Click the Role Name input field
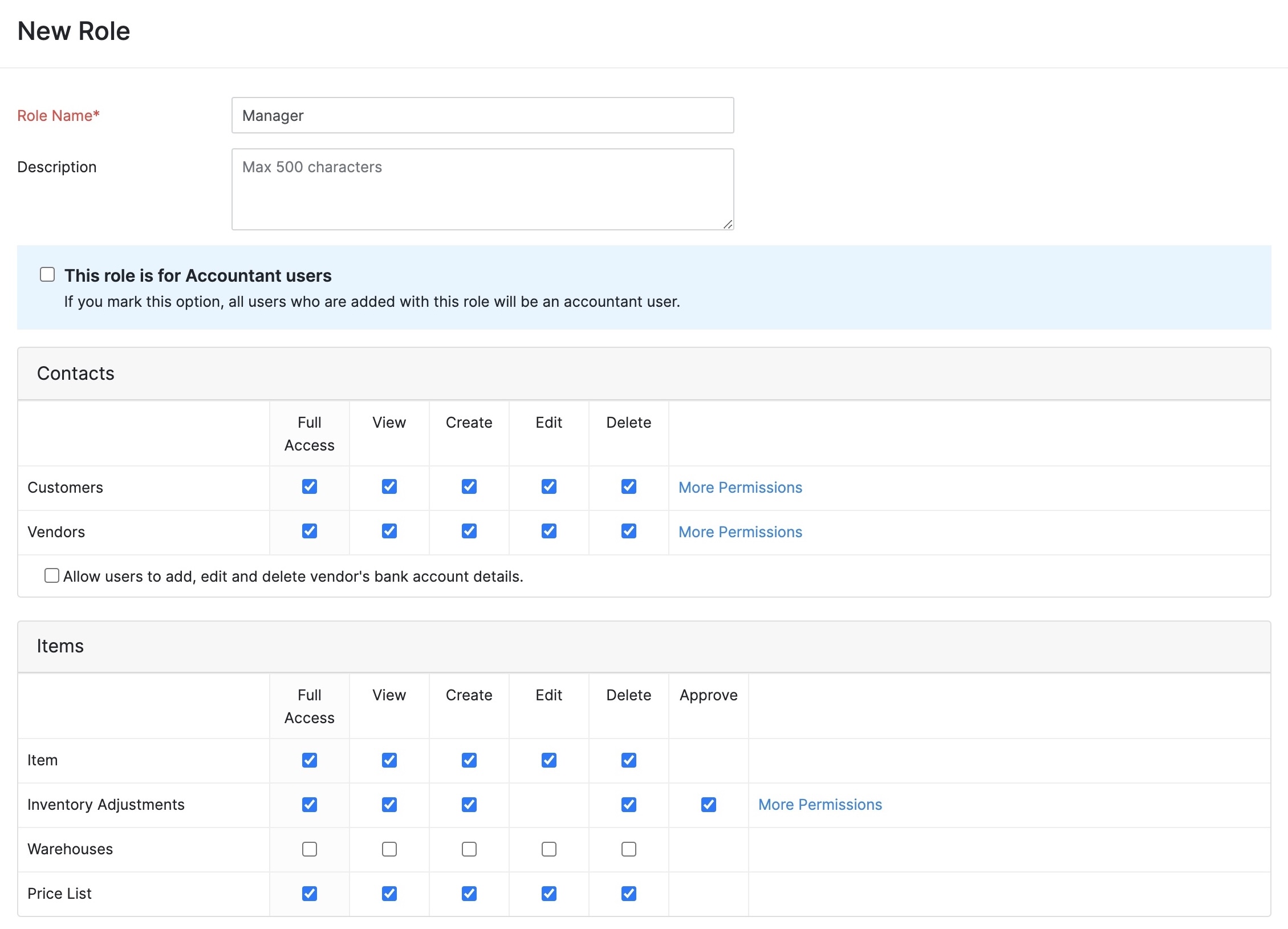Viewport: 1288px width, 929px height. tap(482, 115)
